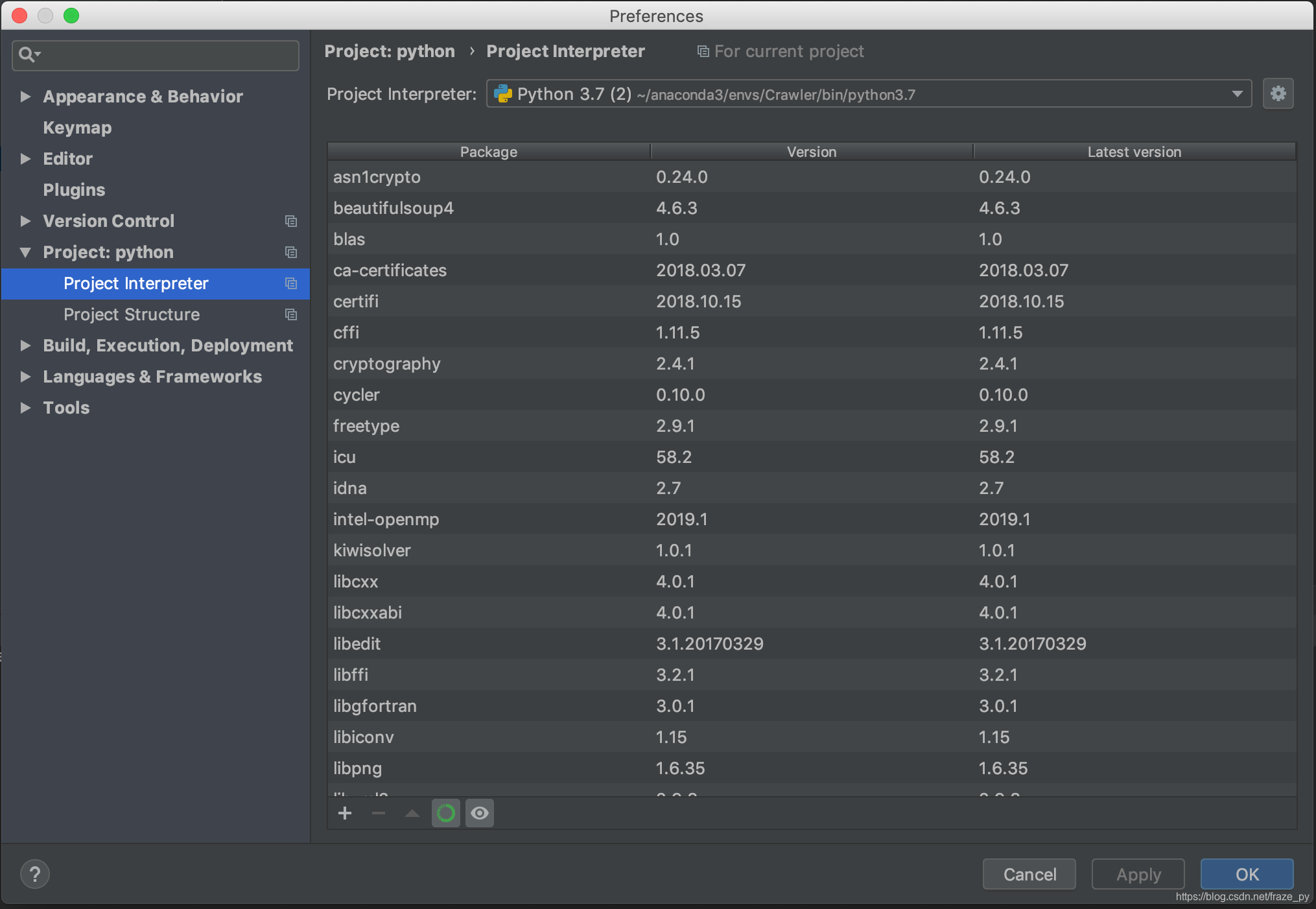Expand the Tools section arrow
The image size is (1316, 909).
25,408
